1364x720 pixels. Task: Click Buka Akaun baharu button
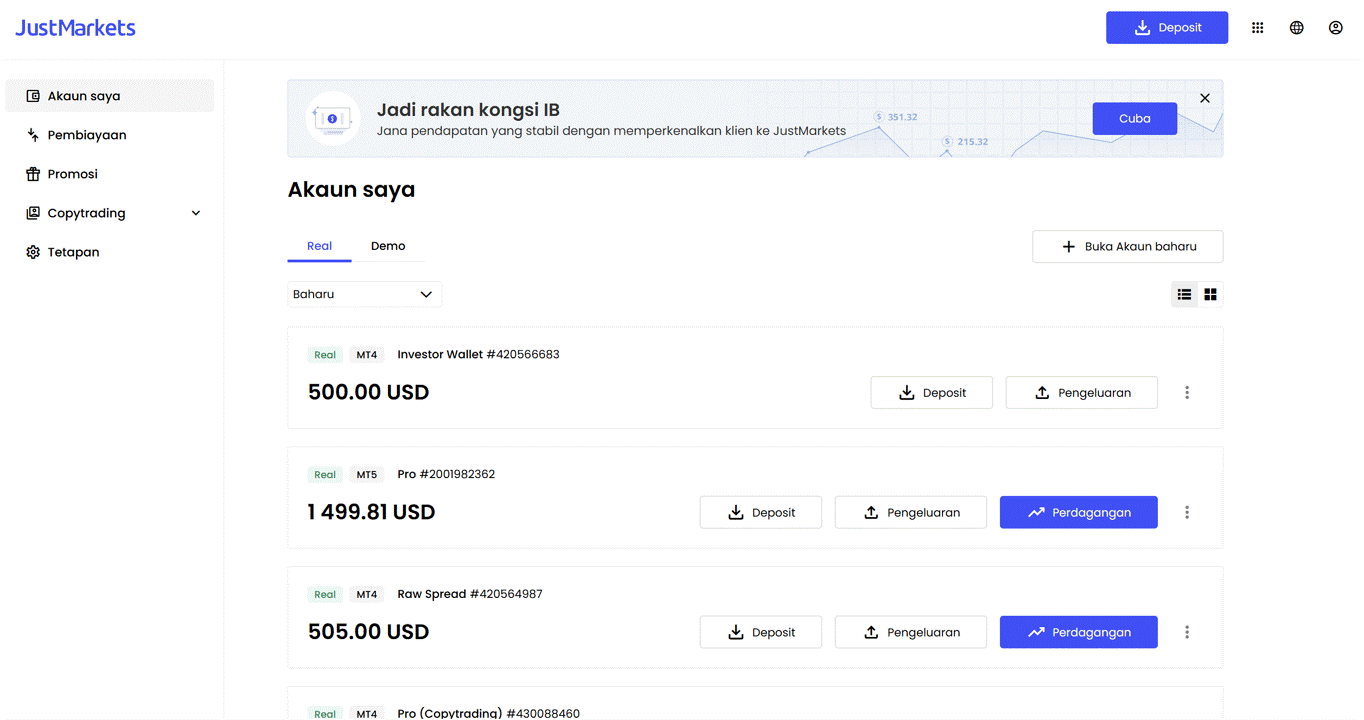point(1128,246)
